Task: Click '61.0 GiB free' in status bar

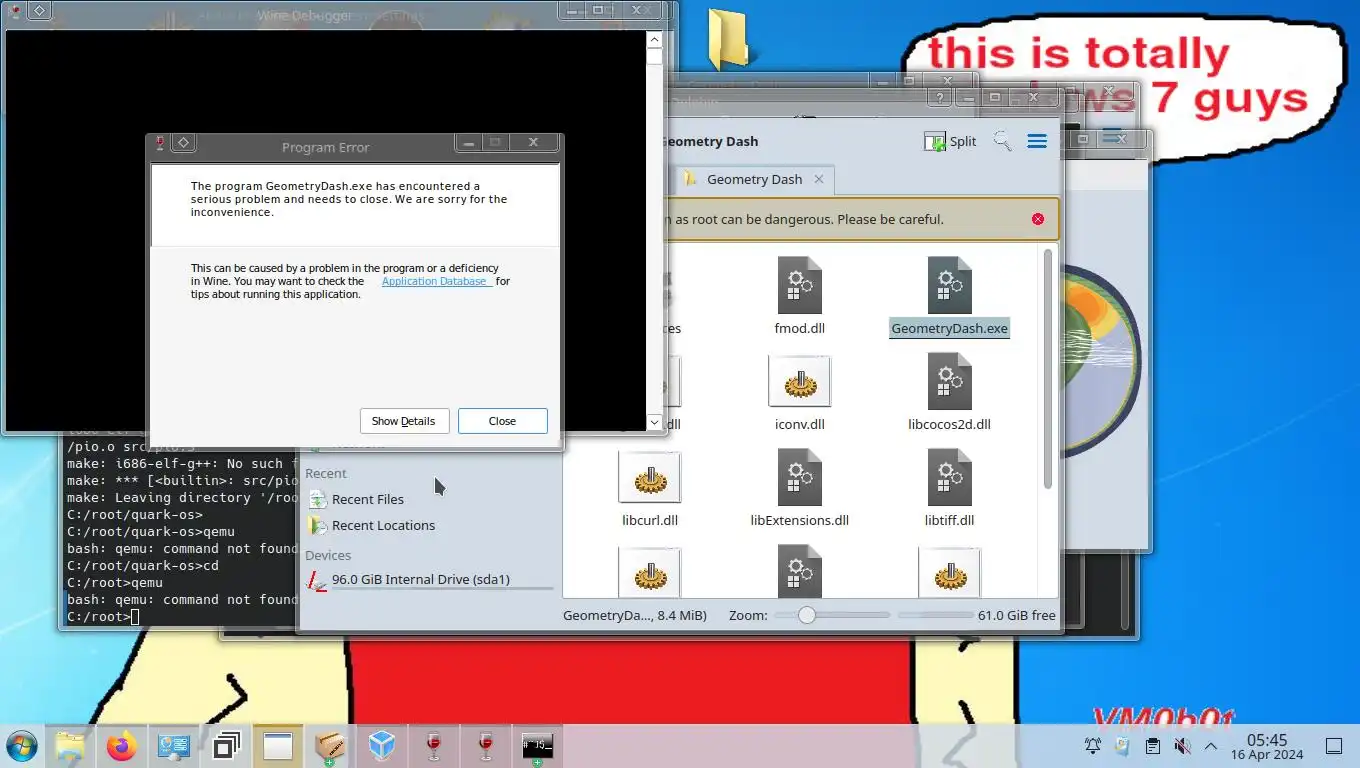Action: 1017,615
